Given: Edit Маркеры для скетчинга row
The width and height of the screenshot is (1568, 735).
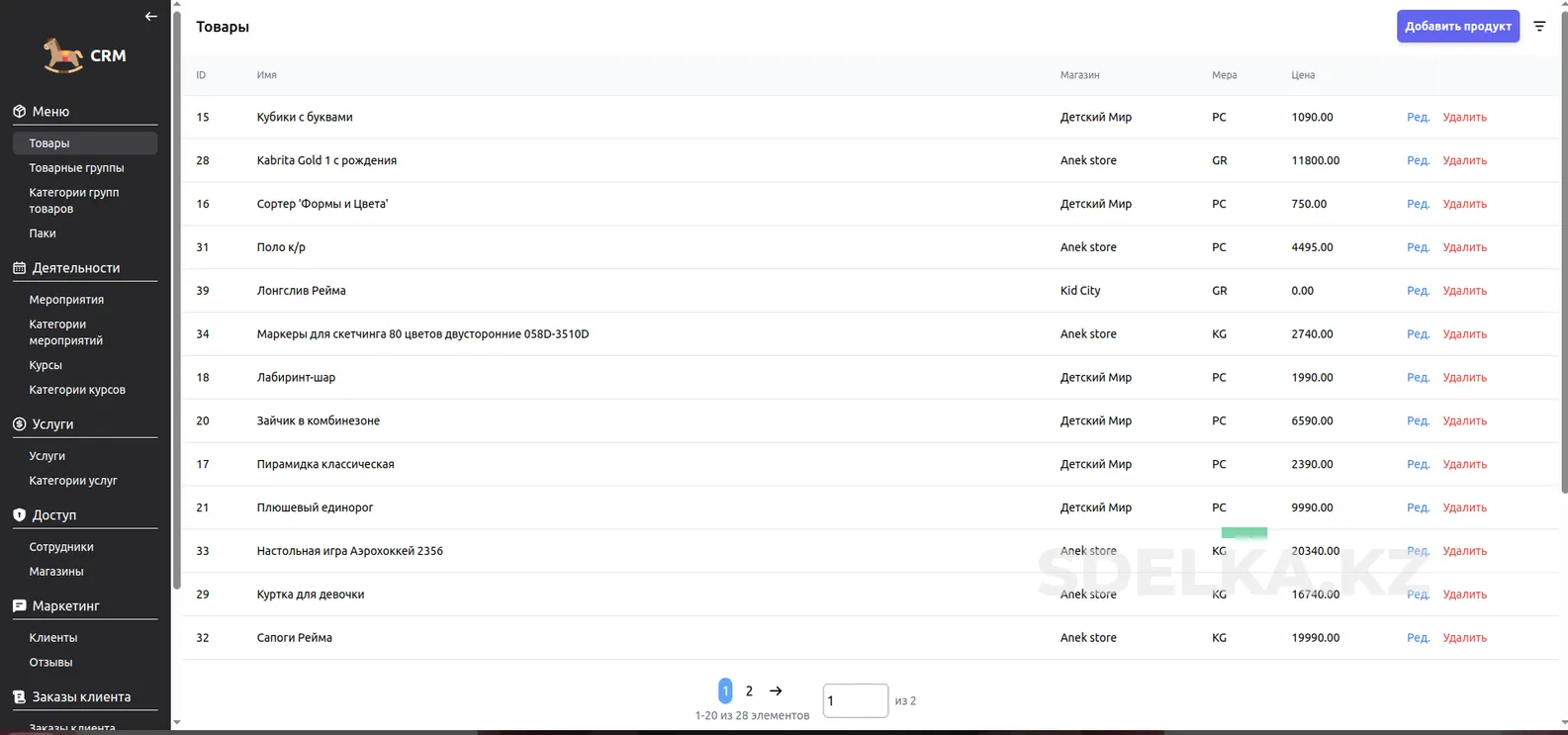Looking at the screenshot, I should [1418, 334].
